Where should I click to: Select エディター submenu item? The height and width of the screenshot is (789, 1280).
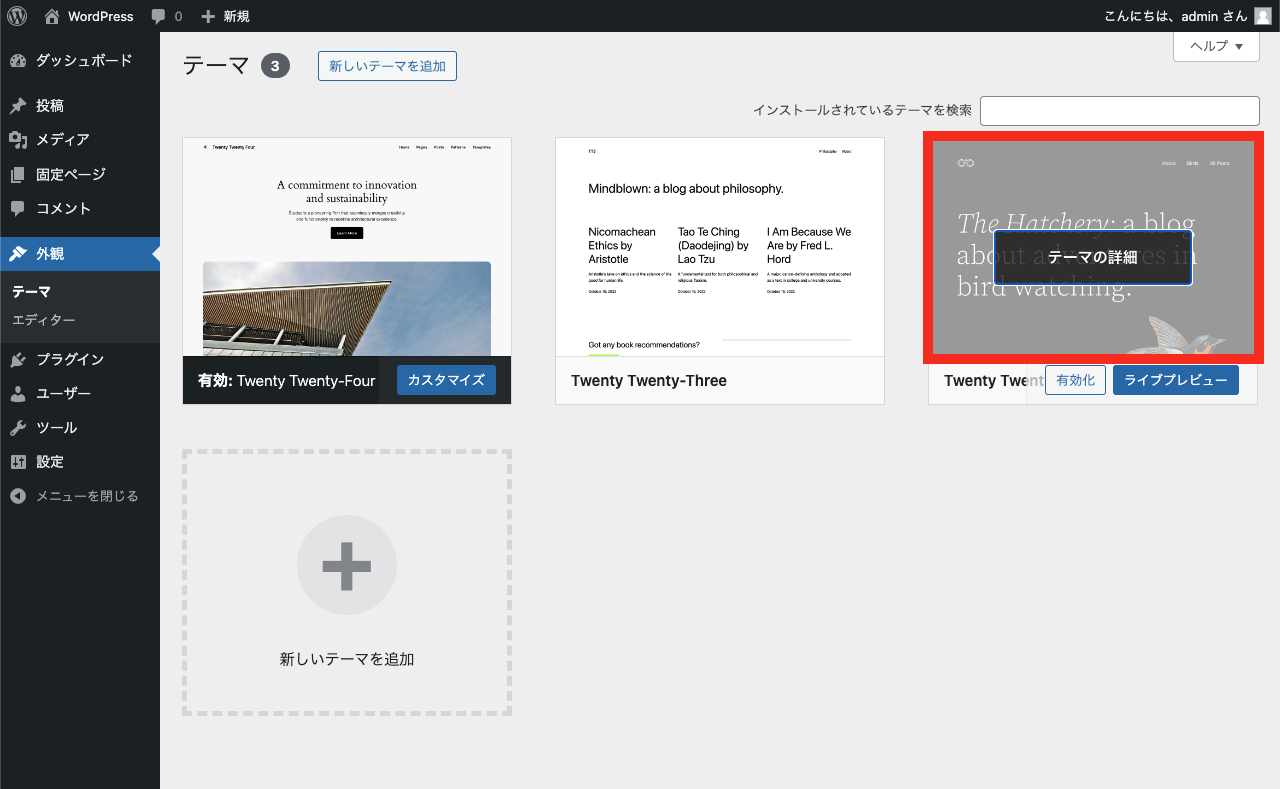click(44, 320)
